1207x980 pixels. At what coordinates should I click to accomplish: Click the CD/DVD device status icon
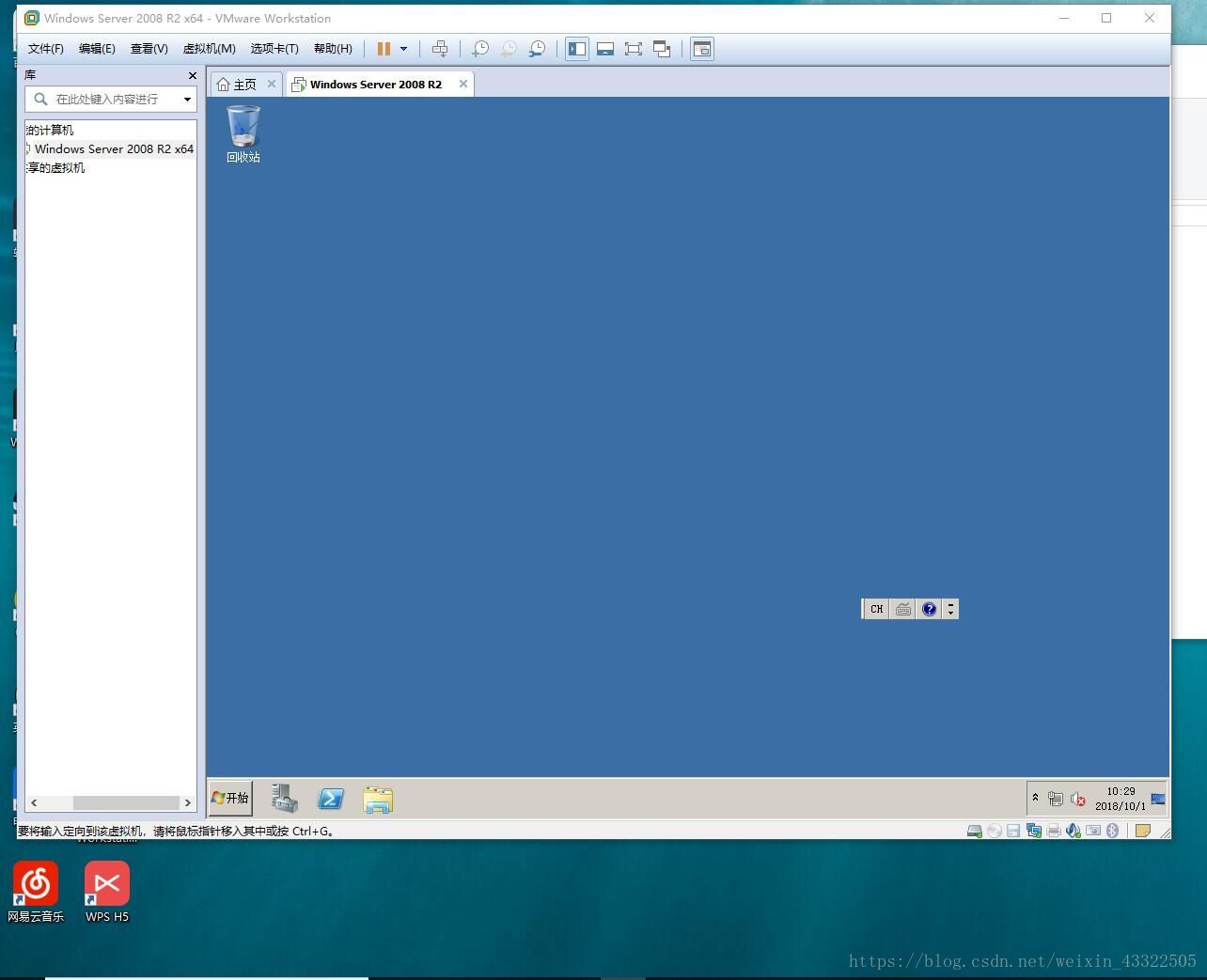click(994, 831)
